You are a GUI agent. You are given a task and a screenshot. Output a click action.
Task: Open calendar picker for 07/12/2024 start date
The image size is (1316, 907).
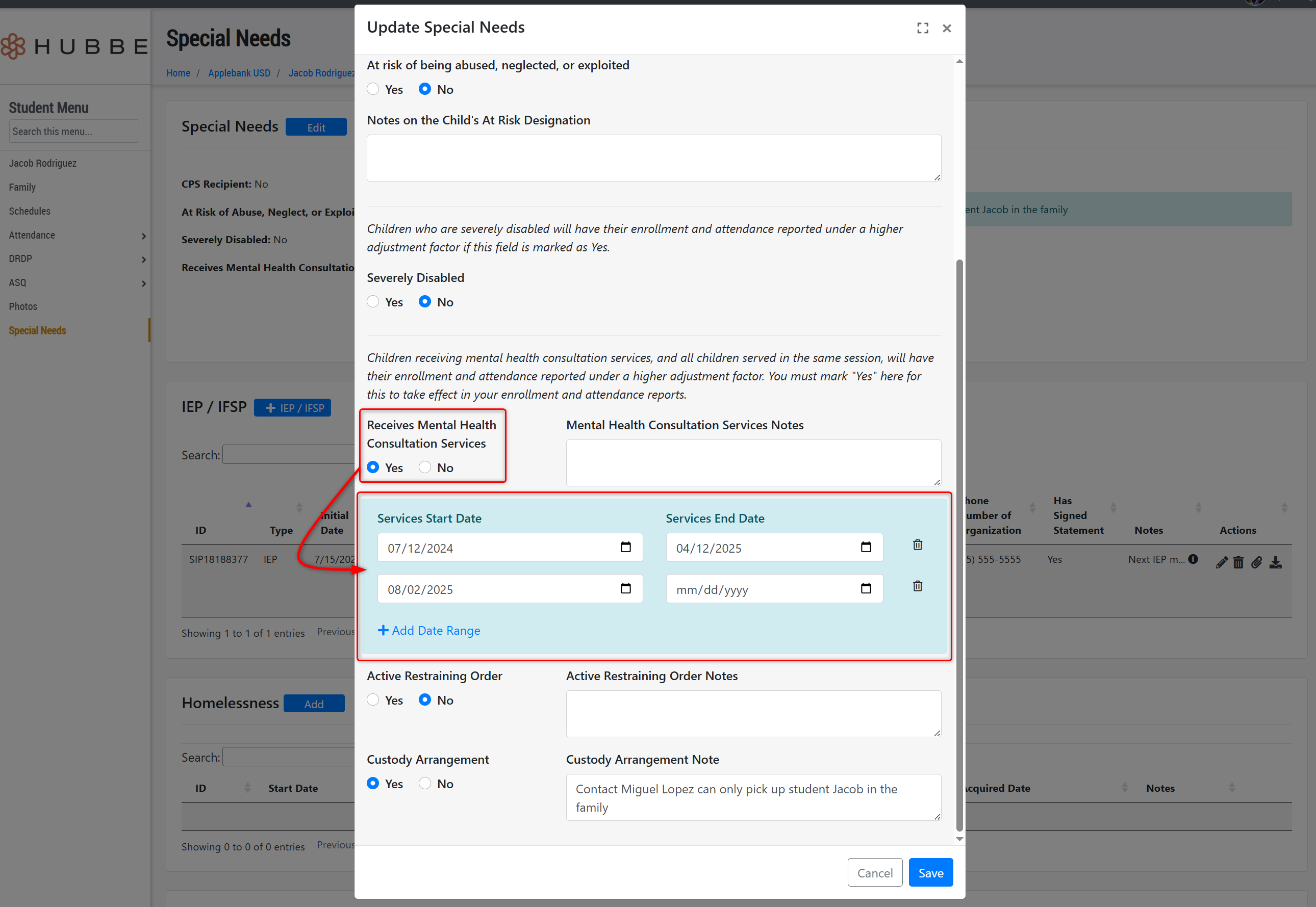coord(625,547)
